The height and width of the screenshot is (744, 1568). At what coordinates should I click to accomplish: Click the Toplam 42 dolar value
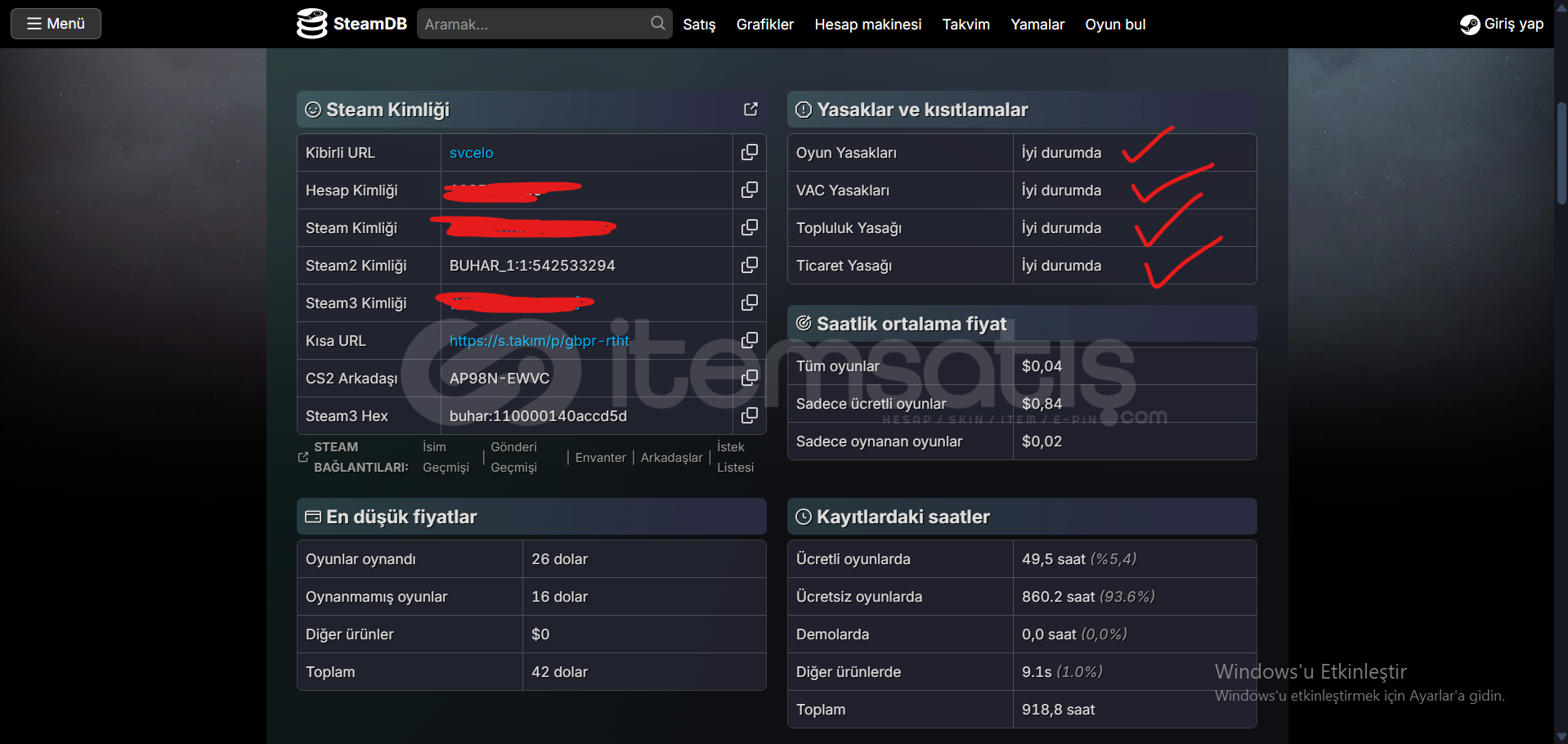point(559,672)
